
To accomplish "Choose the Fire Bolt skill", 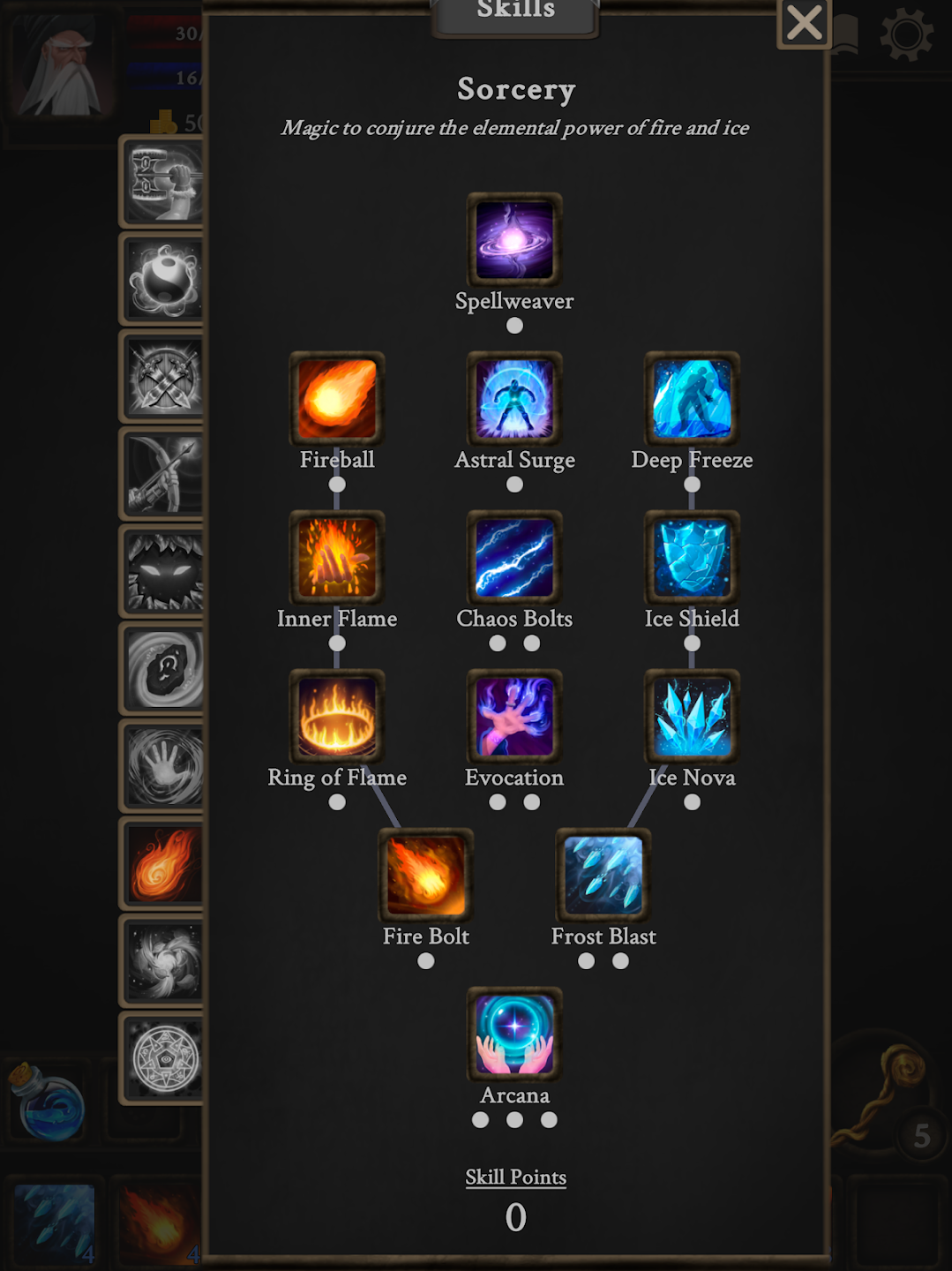I will point(426,875).
